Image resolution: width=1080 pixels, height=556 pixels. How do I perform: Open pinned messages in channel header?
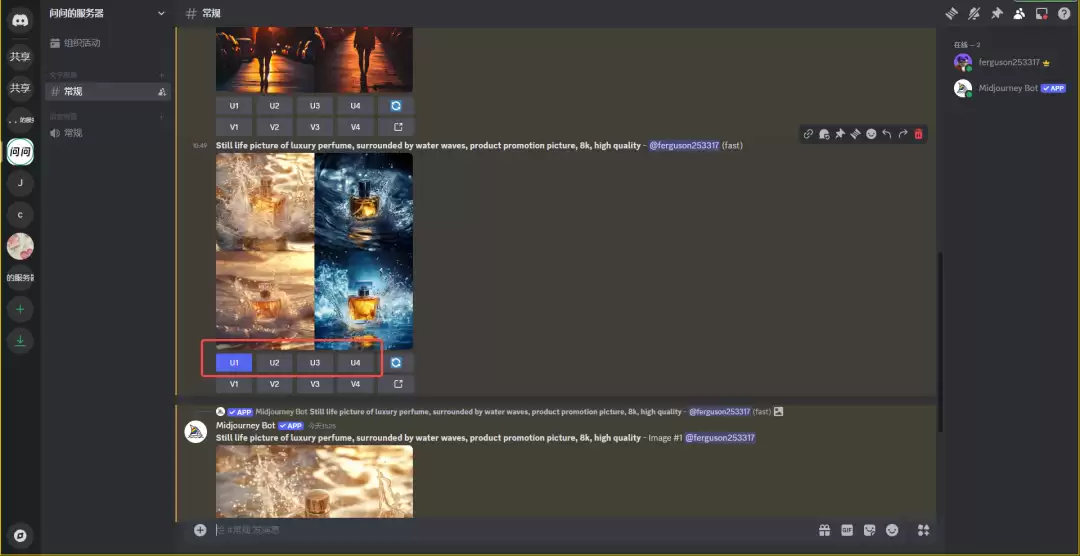tap(996, 13)
